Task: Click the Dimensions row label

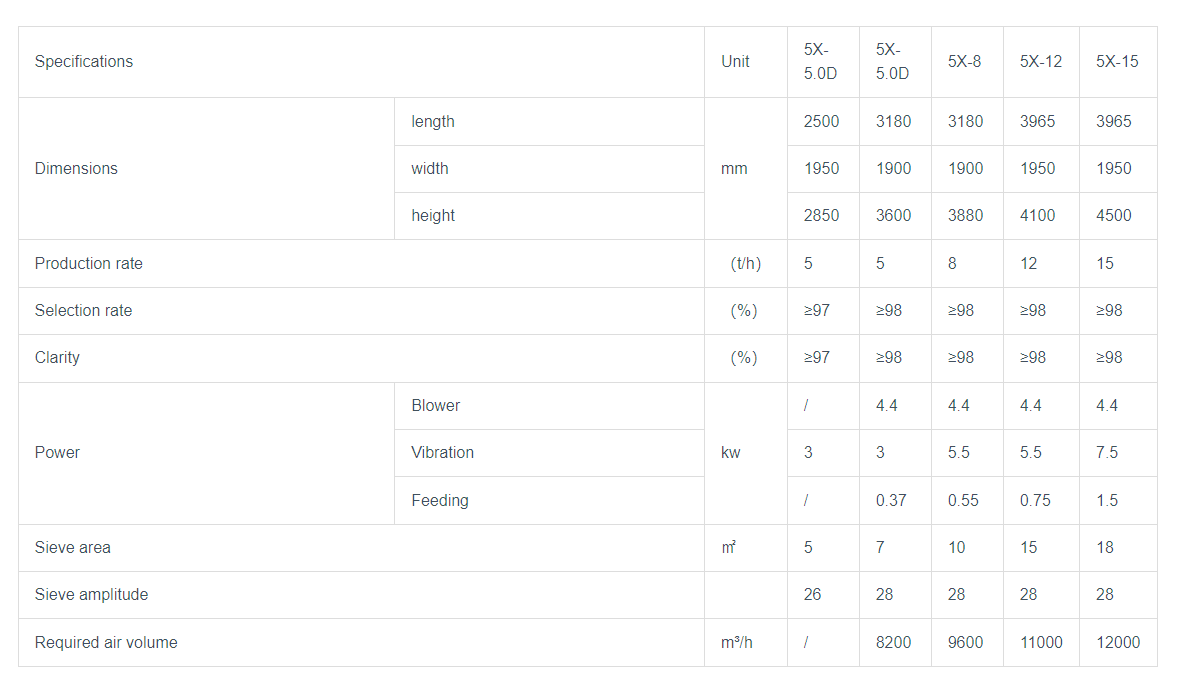Action: pyautogui.click(x=76, y=169)
